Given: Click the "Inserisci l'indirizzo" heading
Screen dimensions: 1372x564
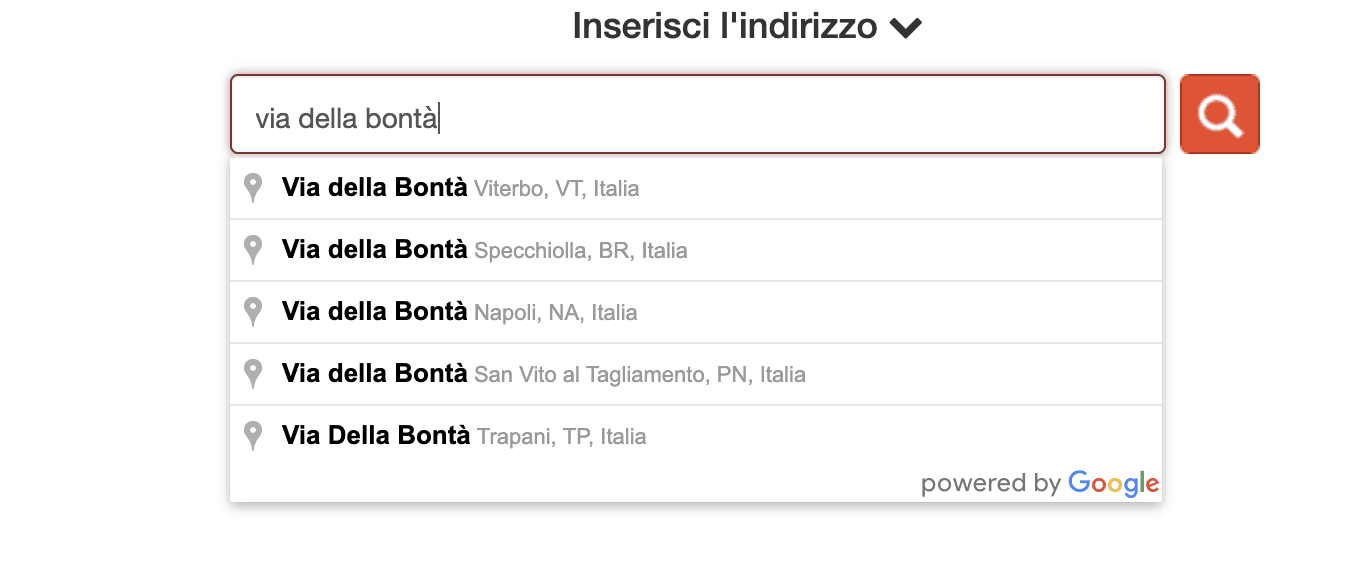Looking at the screenshot, I should coord(724,27).
